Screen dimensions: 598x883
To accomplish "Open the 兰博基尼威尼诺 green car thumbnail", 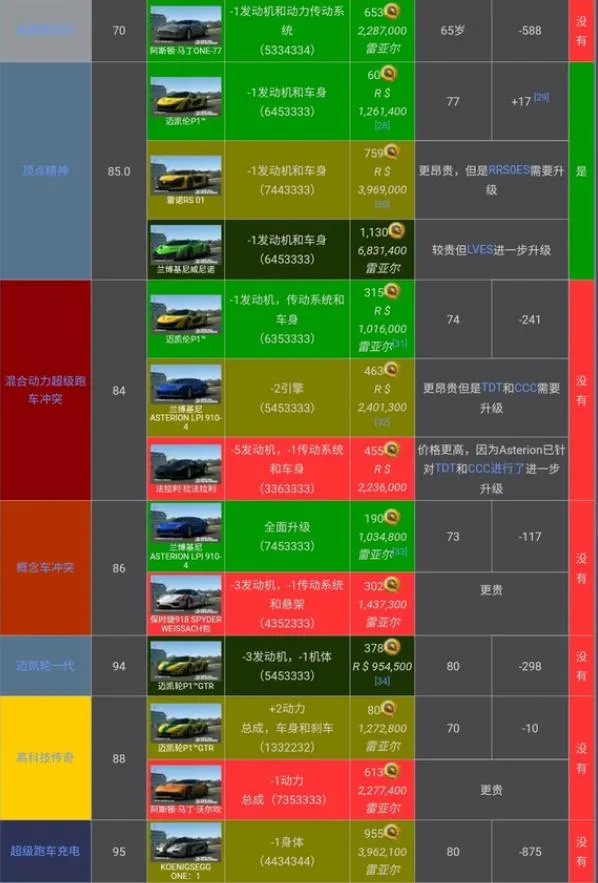I will (186, 244).
